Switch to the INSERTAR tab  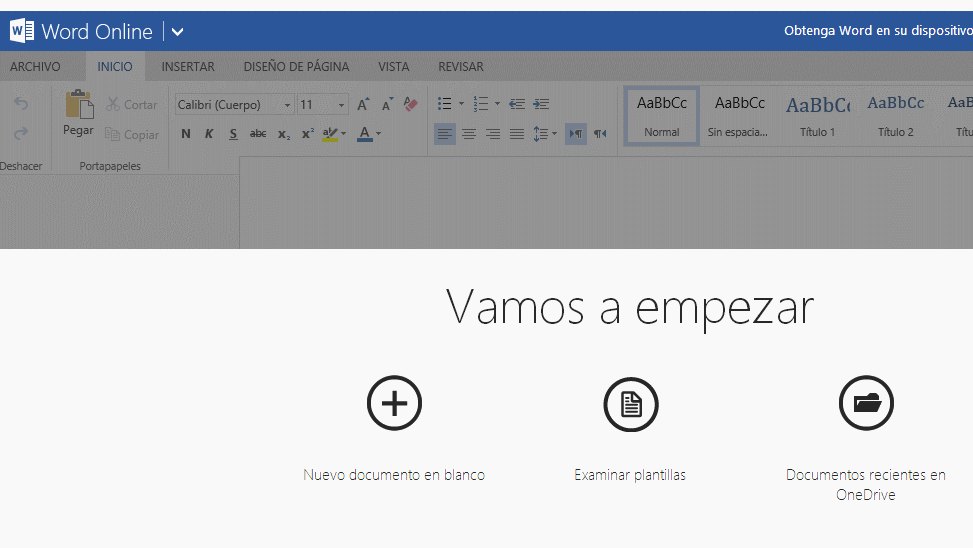(x=188, y=67)
